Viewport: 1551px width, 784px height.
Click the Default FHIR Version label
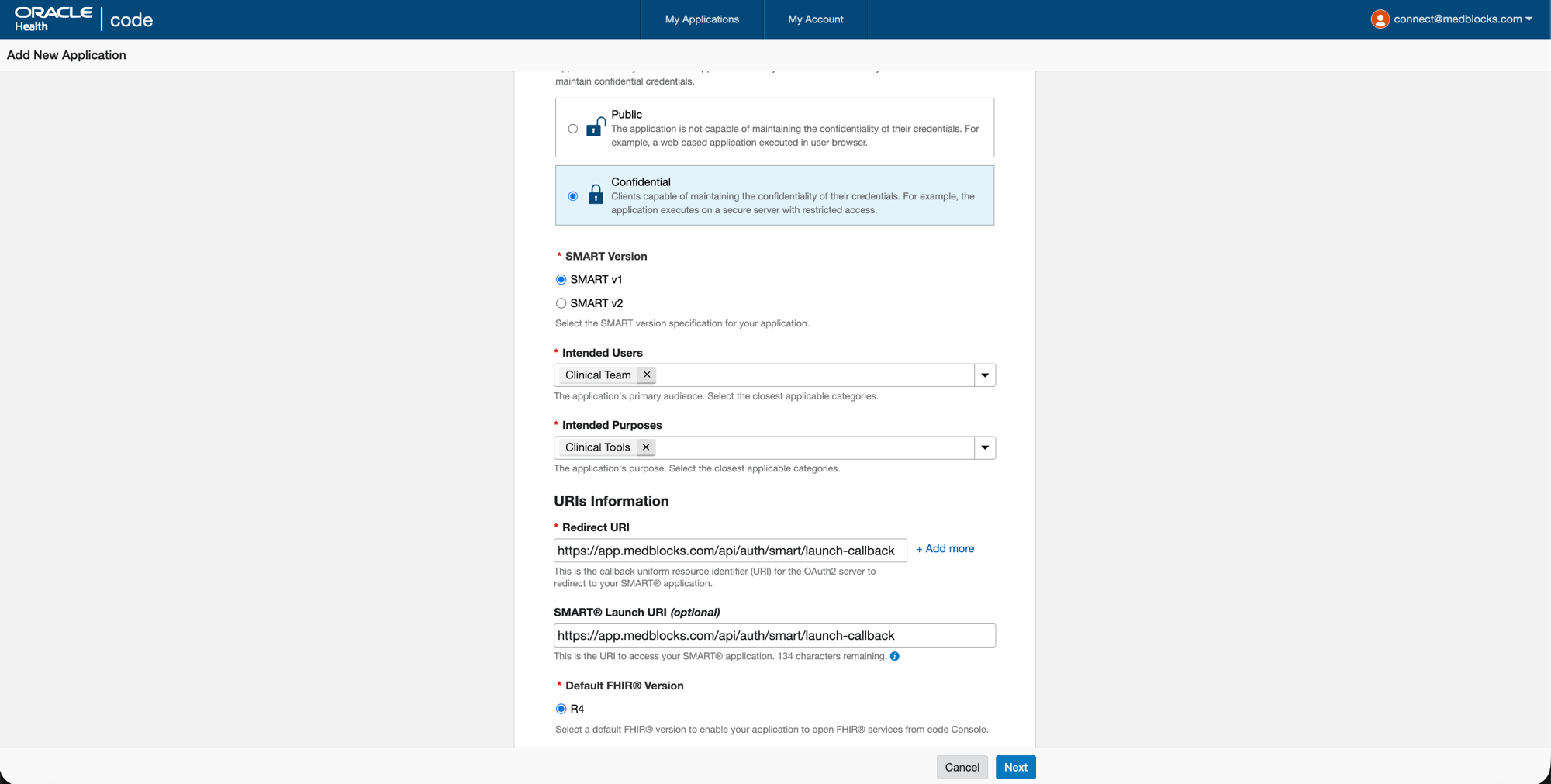pyautogui.click(x=624, y=686)
